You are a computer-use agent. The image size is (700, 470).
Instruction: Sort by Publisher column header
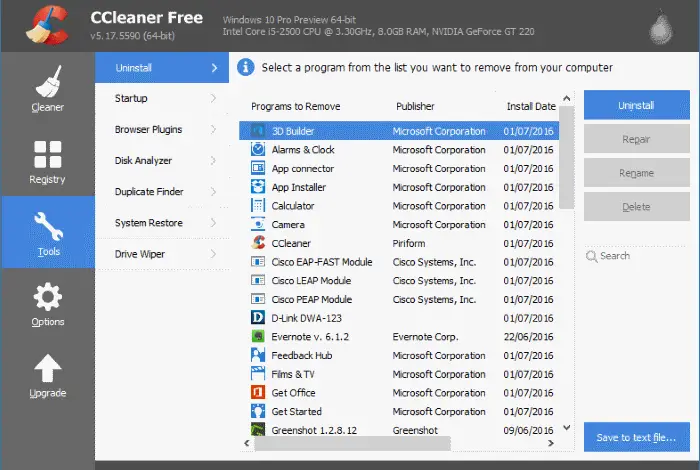pos(415,106)
